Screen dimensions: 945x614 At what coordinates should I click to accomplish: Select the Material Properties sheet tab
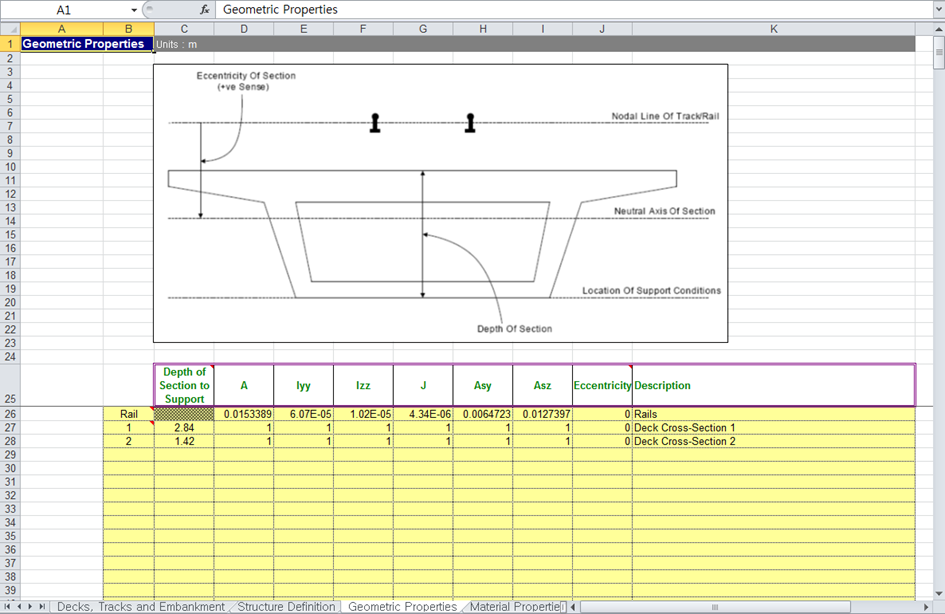(512, 607)
